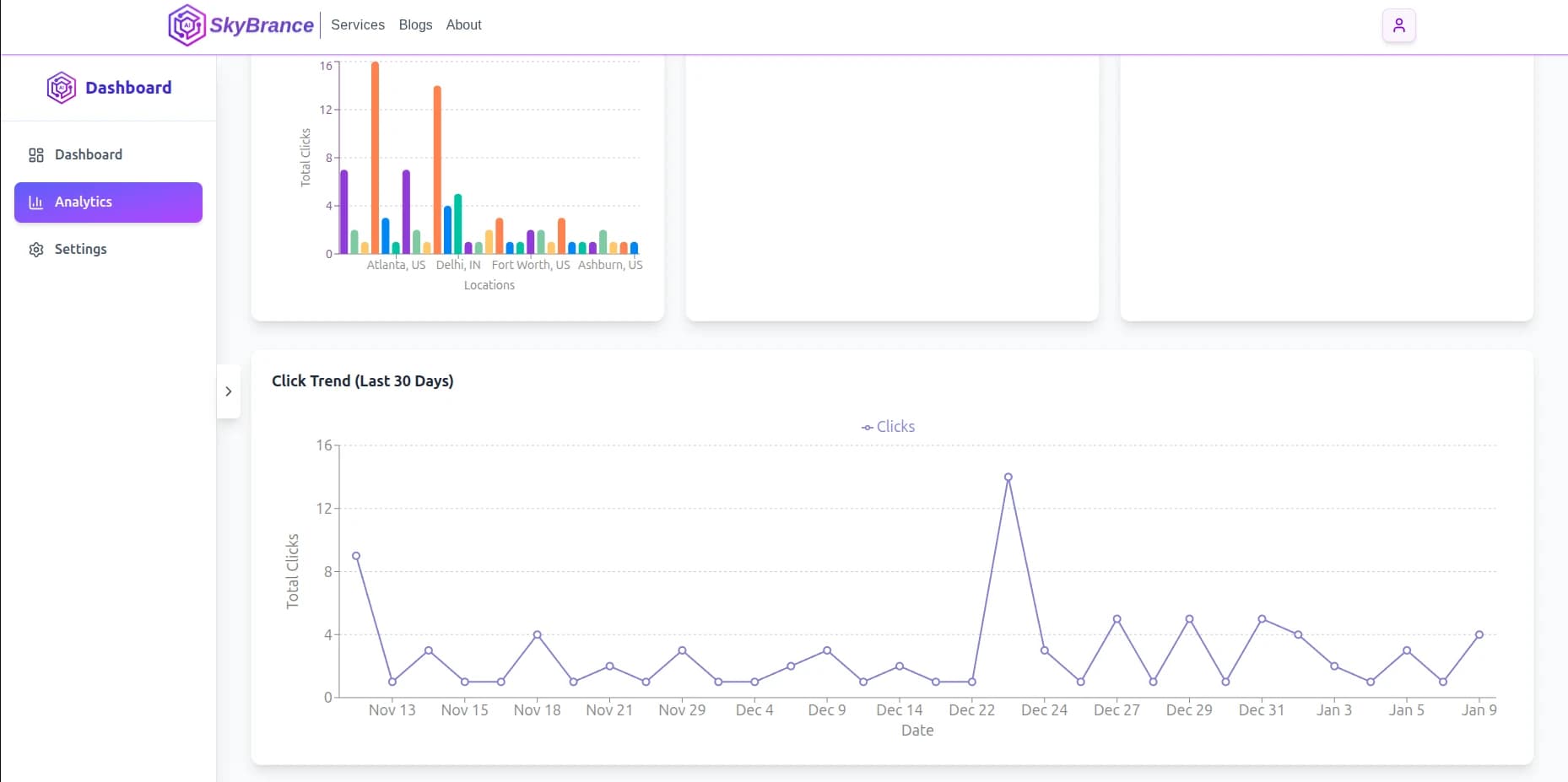The width and height of the screenshot is (1568, 782).
Task: Click the SkyBrance brand name text
Action: (262, 25)
